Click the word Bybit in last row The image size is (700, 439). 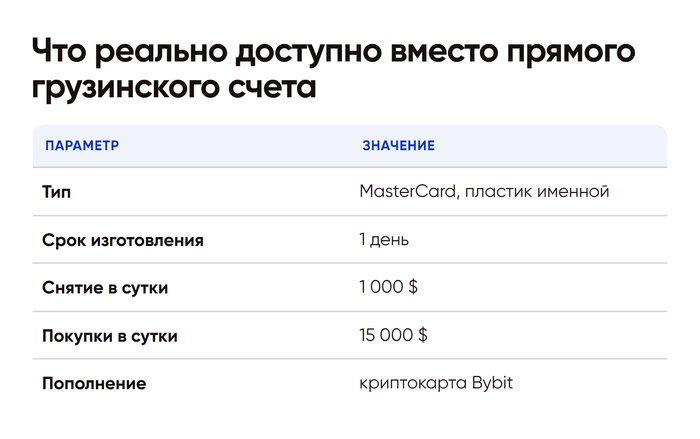click(492, 383)
